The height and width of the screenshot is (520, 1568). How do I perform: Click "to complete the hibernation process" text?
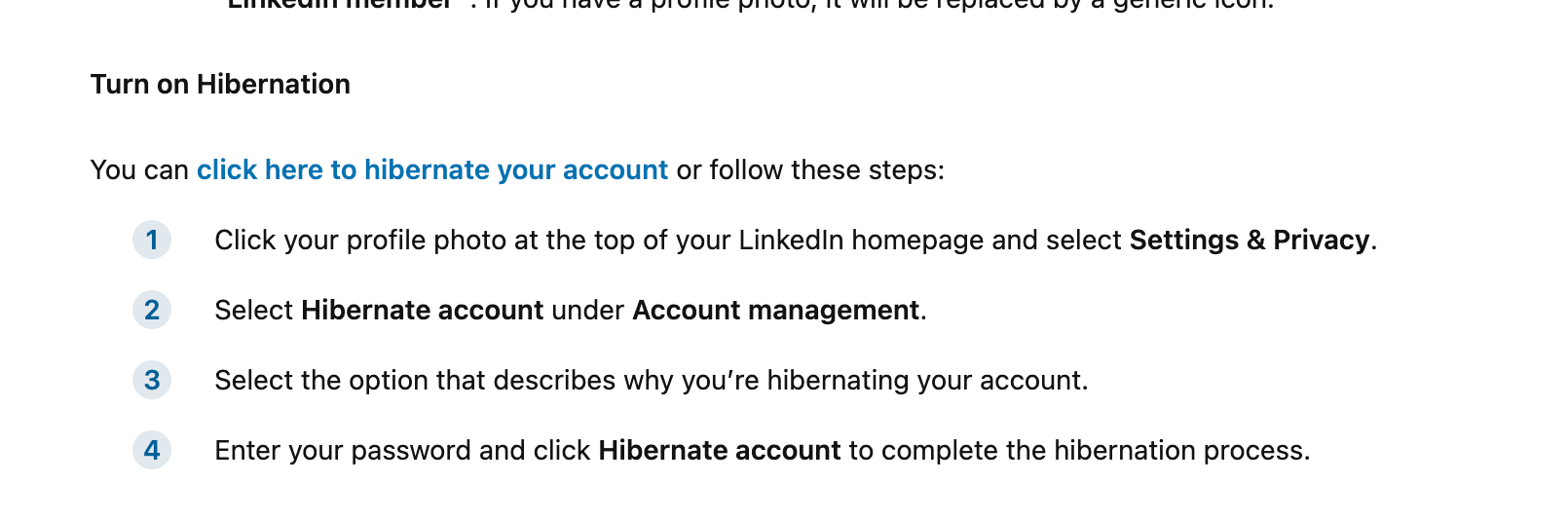[x=1079, y=451]
